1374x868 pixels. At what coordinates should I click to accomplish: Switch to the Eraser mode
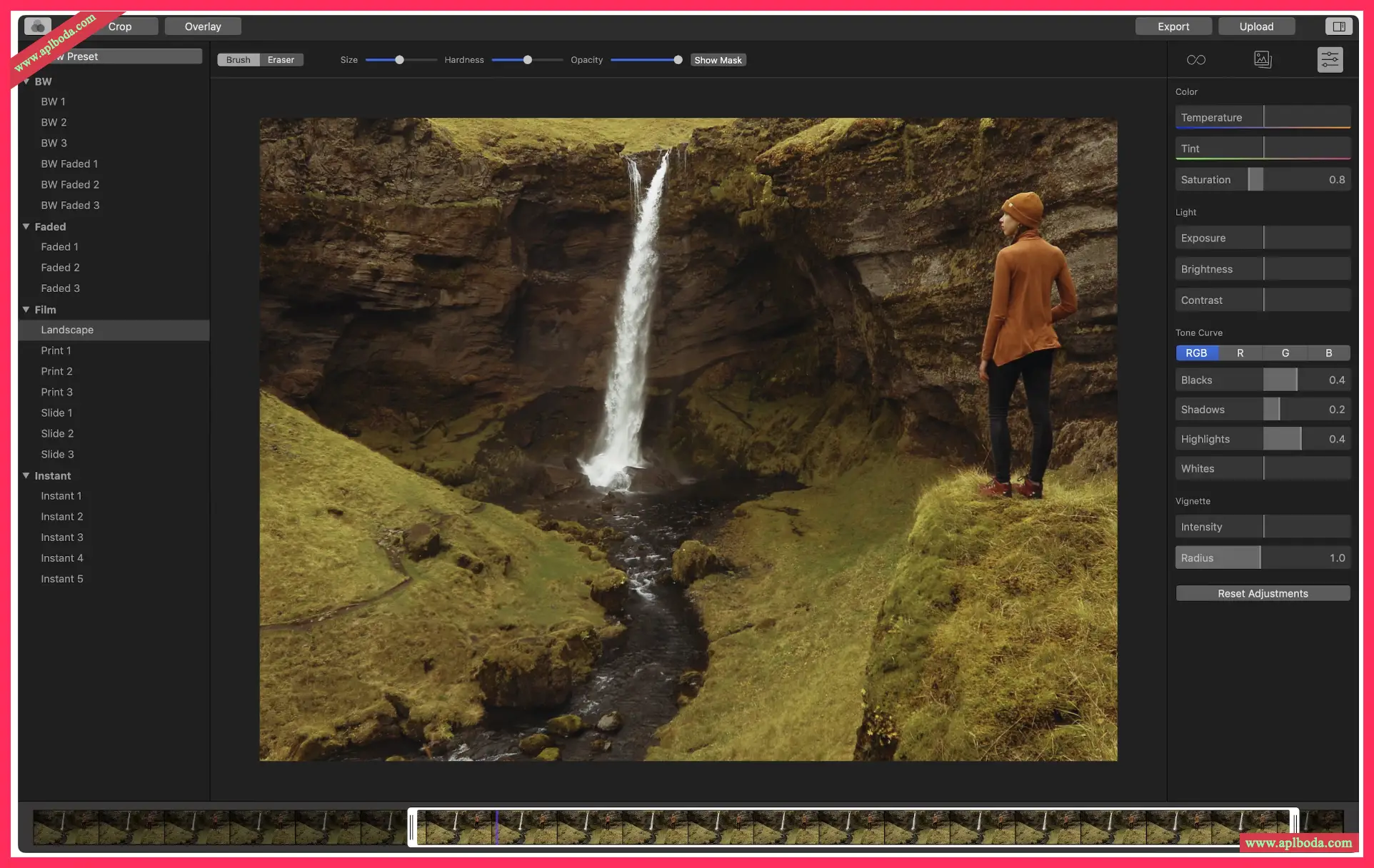coord(281,60)
